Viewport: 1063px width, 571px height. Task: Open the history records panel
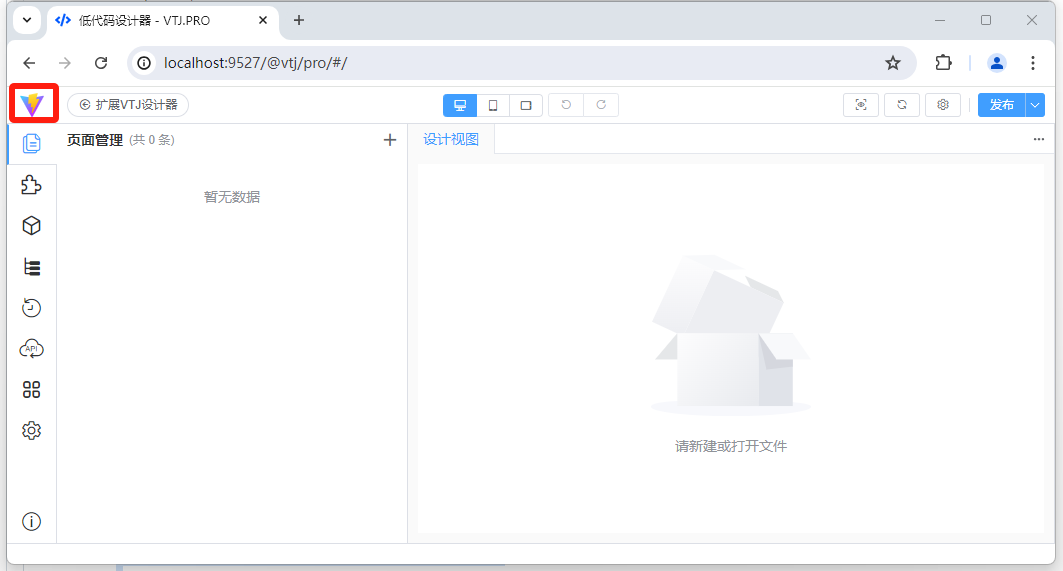[x=32, y=308]
